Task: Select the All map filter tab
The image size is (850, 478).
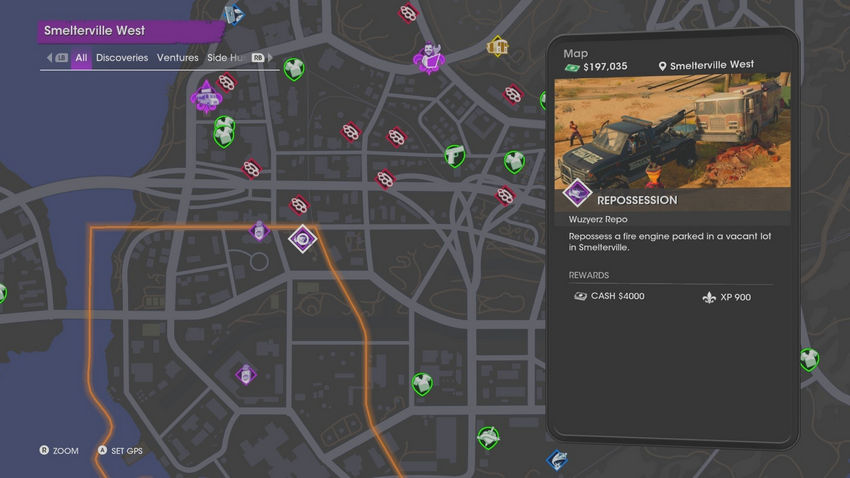Action: [81, 58]
